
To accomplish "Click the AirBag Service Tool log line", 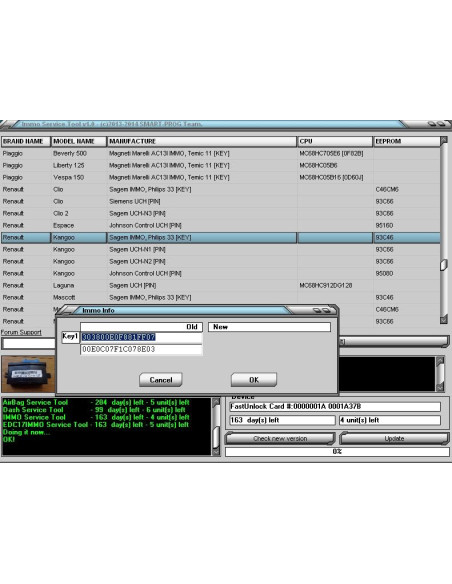I will pos(96,402).
